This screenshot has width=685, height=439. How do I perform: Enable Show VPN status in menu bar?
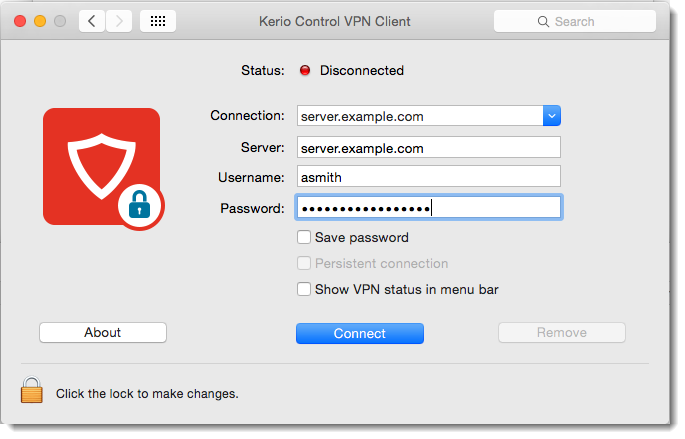[304, 289]
